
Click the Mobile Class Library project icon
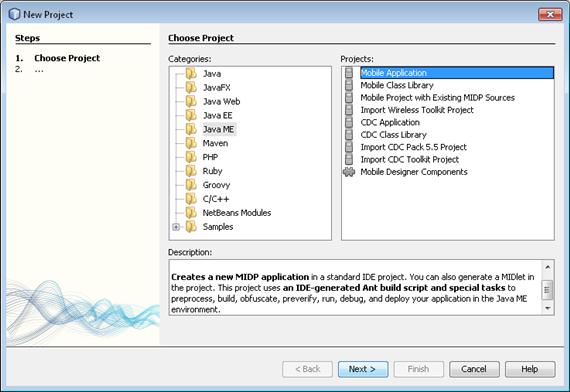pos(349,85)
